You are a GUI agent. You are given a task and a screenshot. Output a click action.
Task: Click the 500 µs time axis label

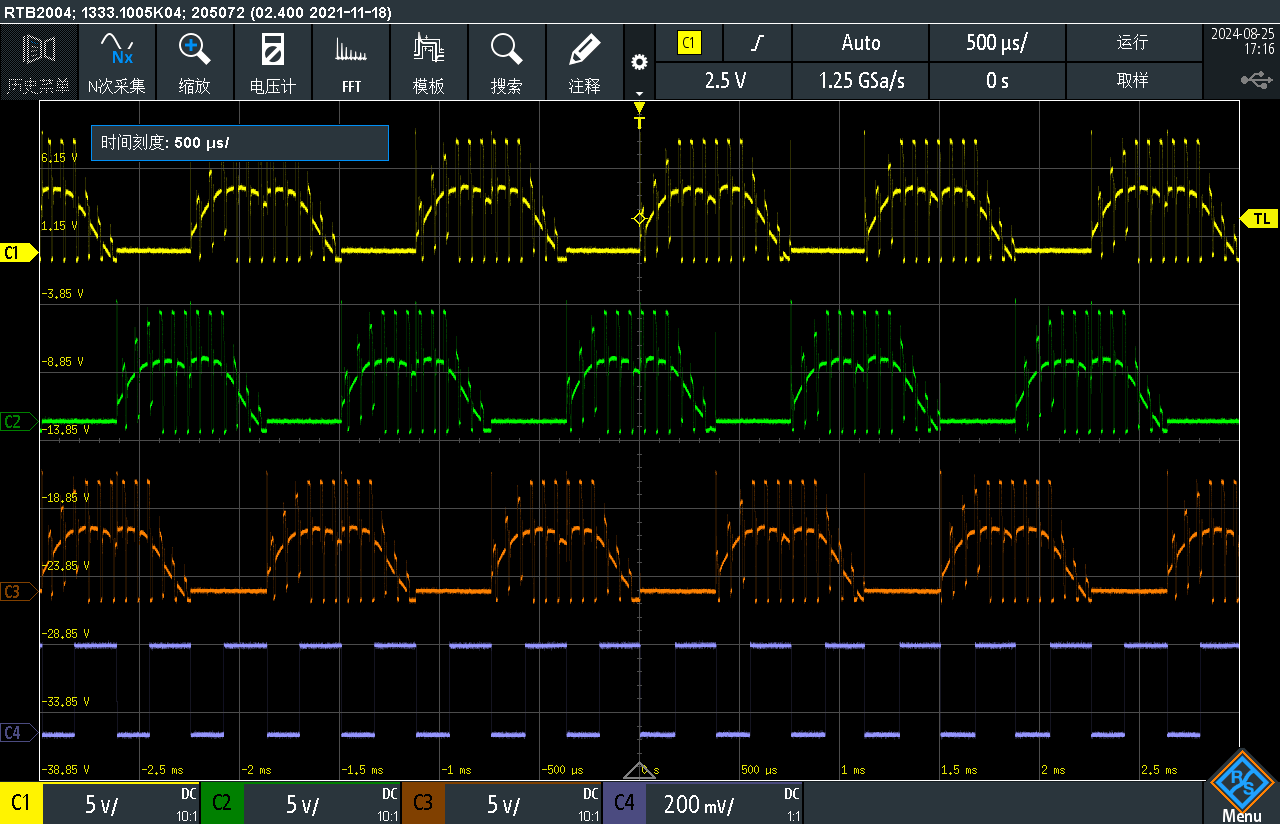click(x=760, y=770)
